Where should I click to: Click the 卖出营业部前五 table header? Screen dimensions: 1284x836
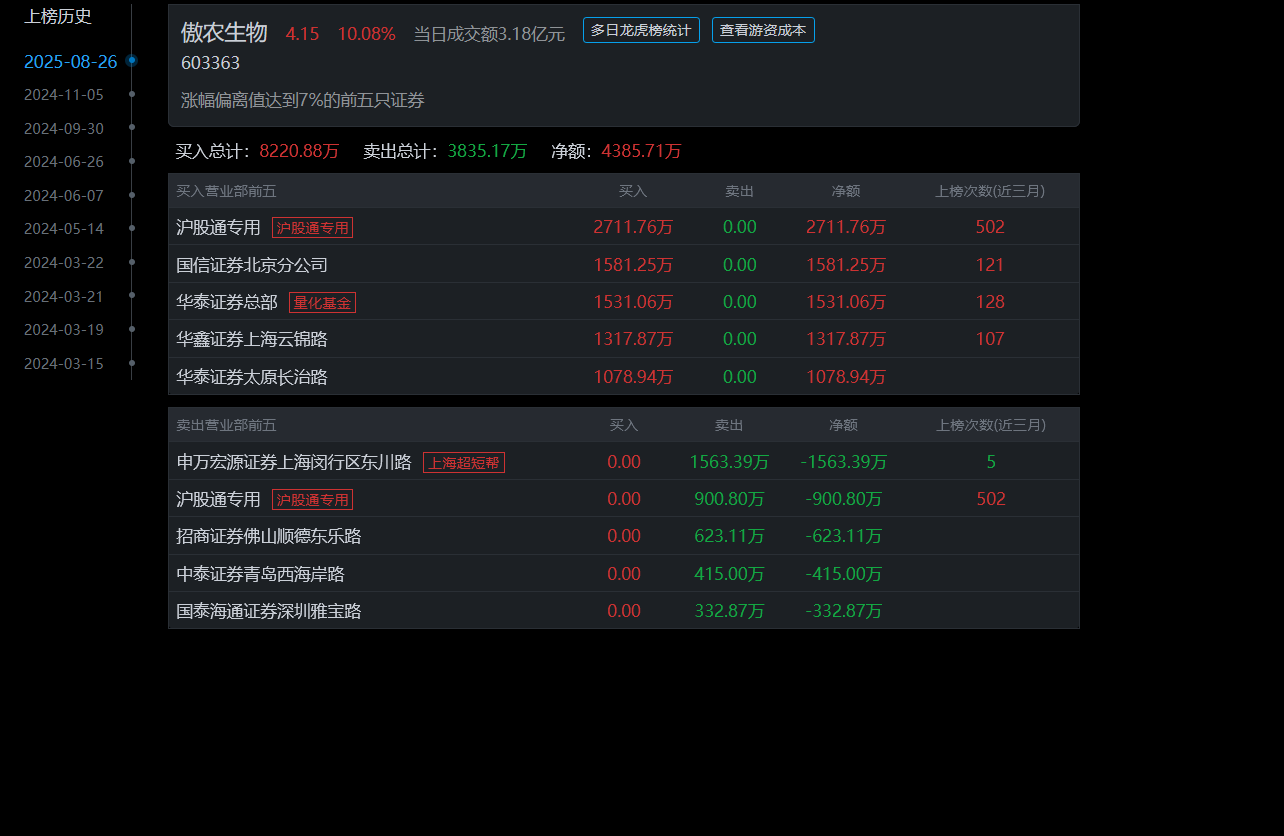tap(226, 425)
